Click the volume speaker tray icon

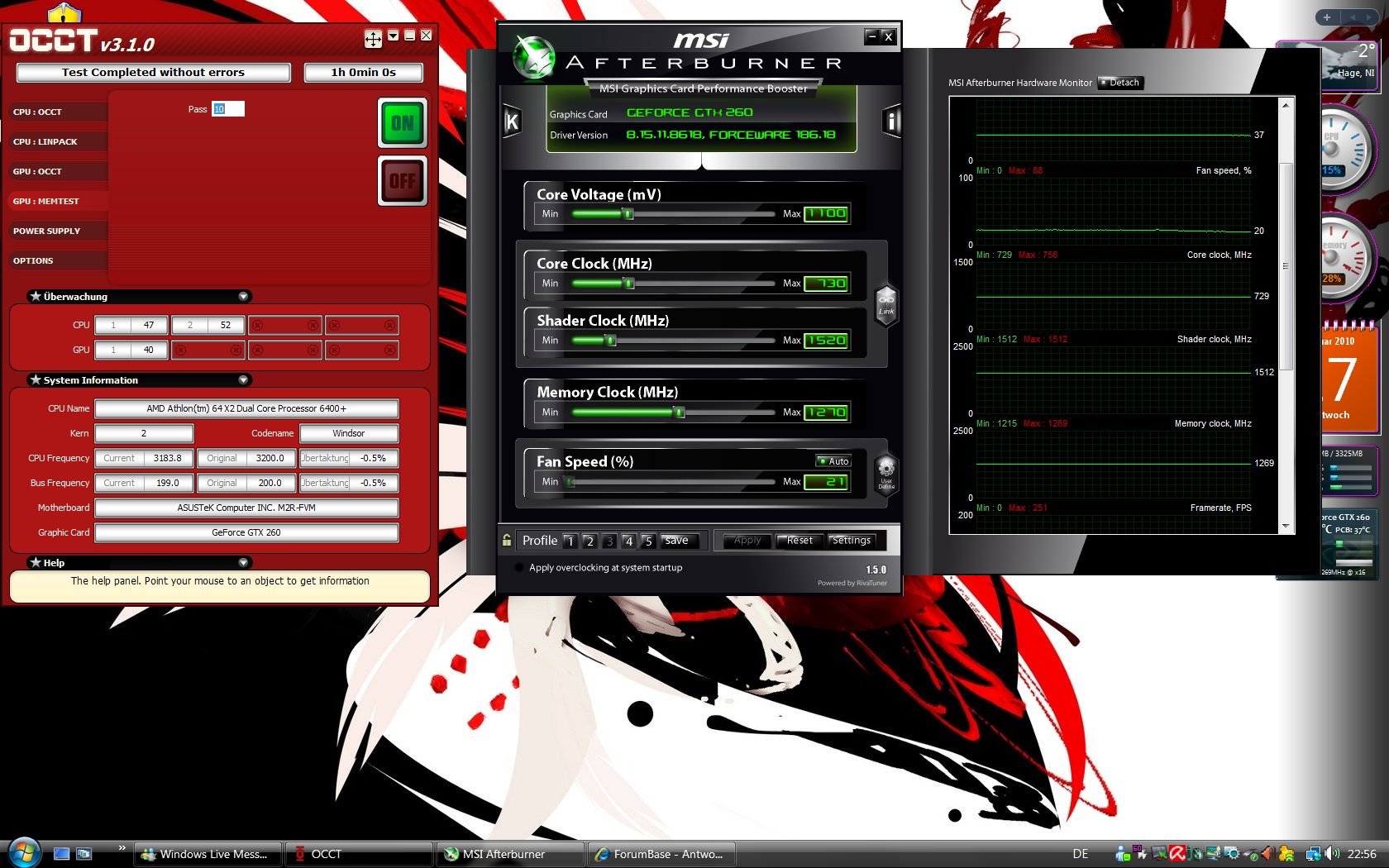[1330, 854]
